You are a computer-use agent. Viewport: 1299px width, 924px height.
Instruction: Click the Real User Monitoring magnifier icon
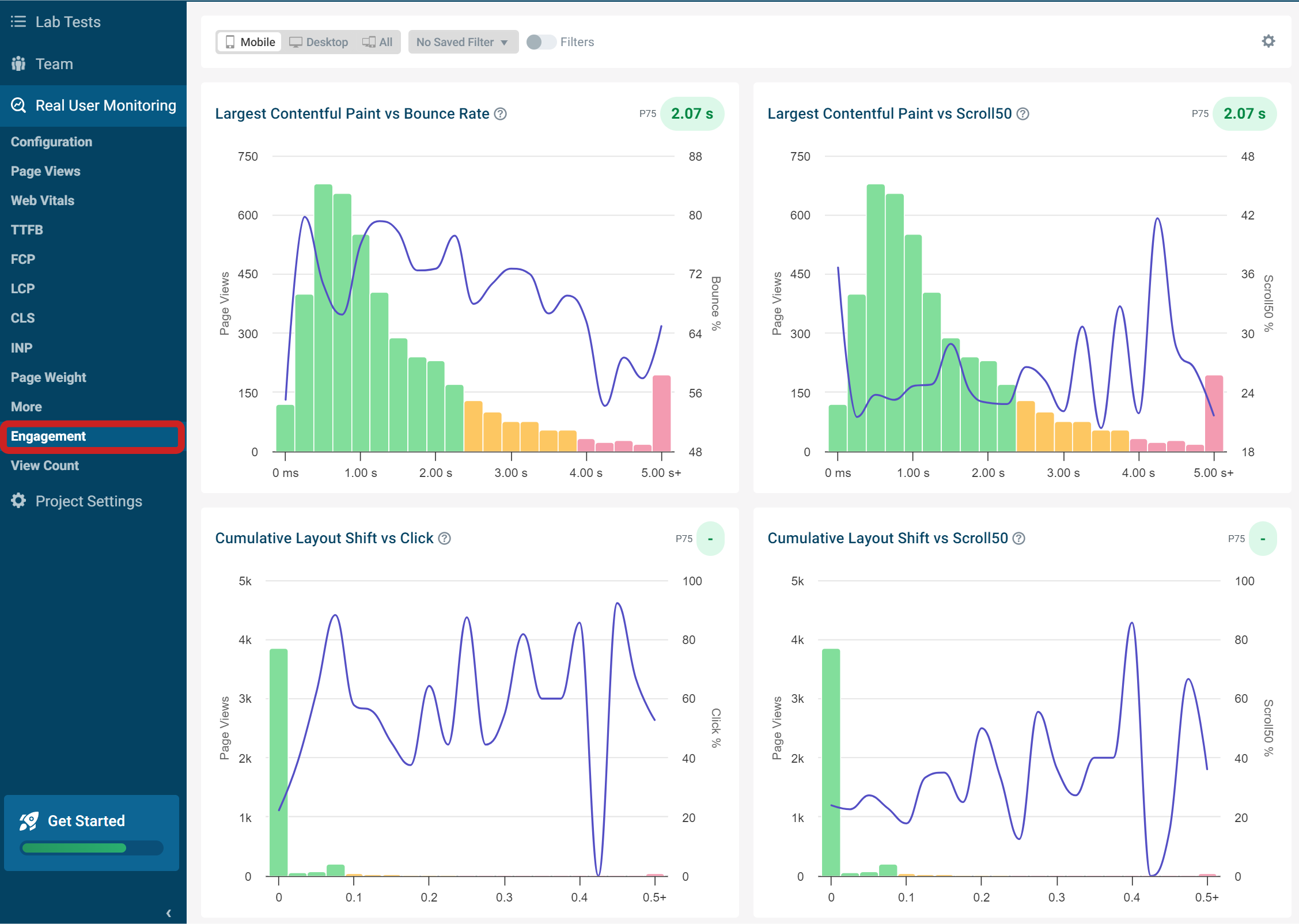18,105
